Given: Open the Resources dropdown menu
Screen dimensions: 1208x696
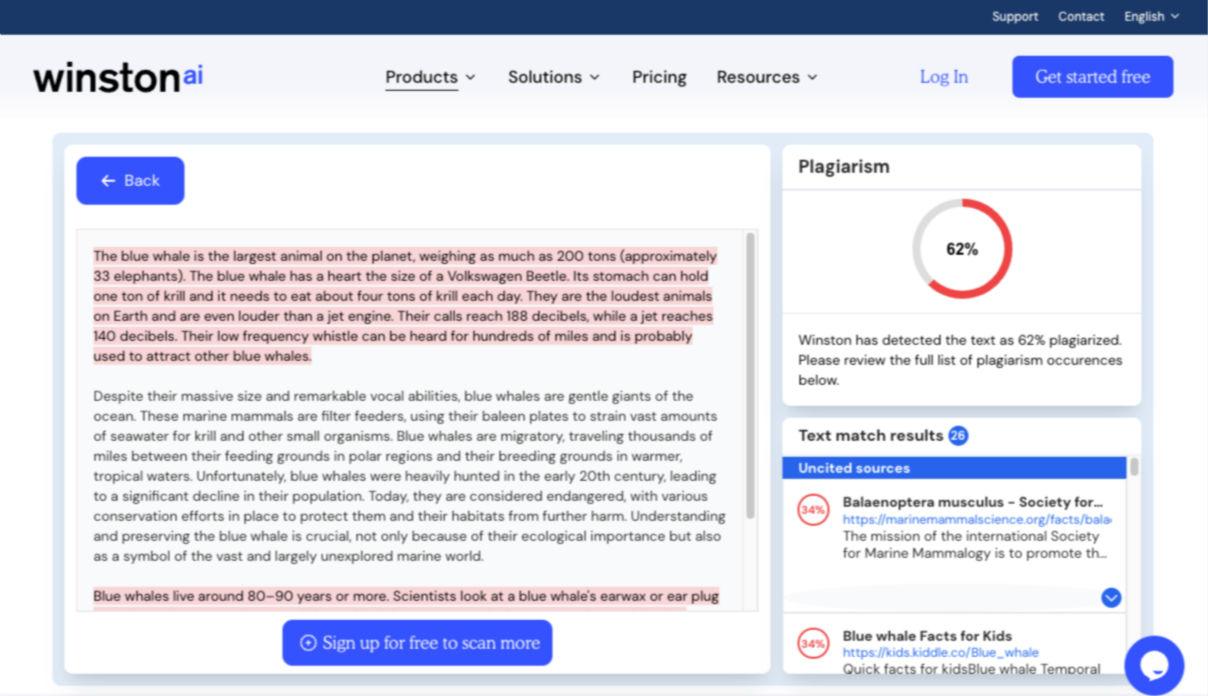Looking at the screenshot, I should 767,77.
